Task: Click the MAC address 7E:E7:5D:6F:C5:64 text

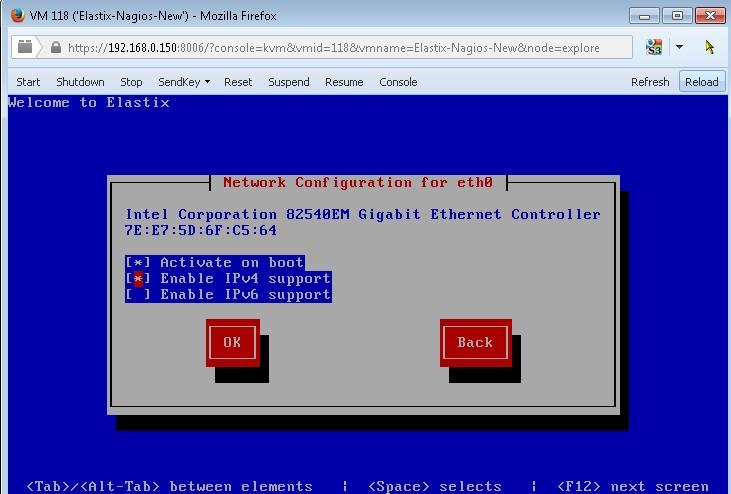Action: [201, 230]
